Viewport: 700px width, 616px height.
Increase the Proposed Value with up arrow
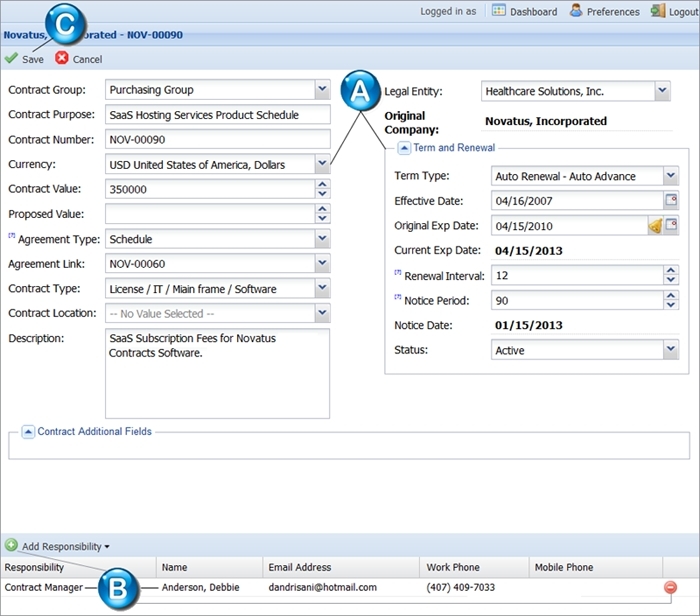pyautogui.click(x=322, y=209)
